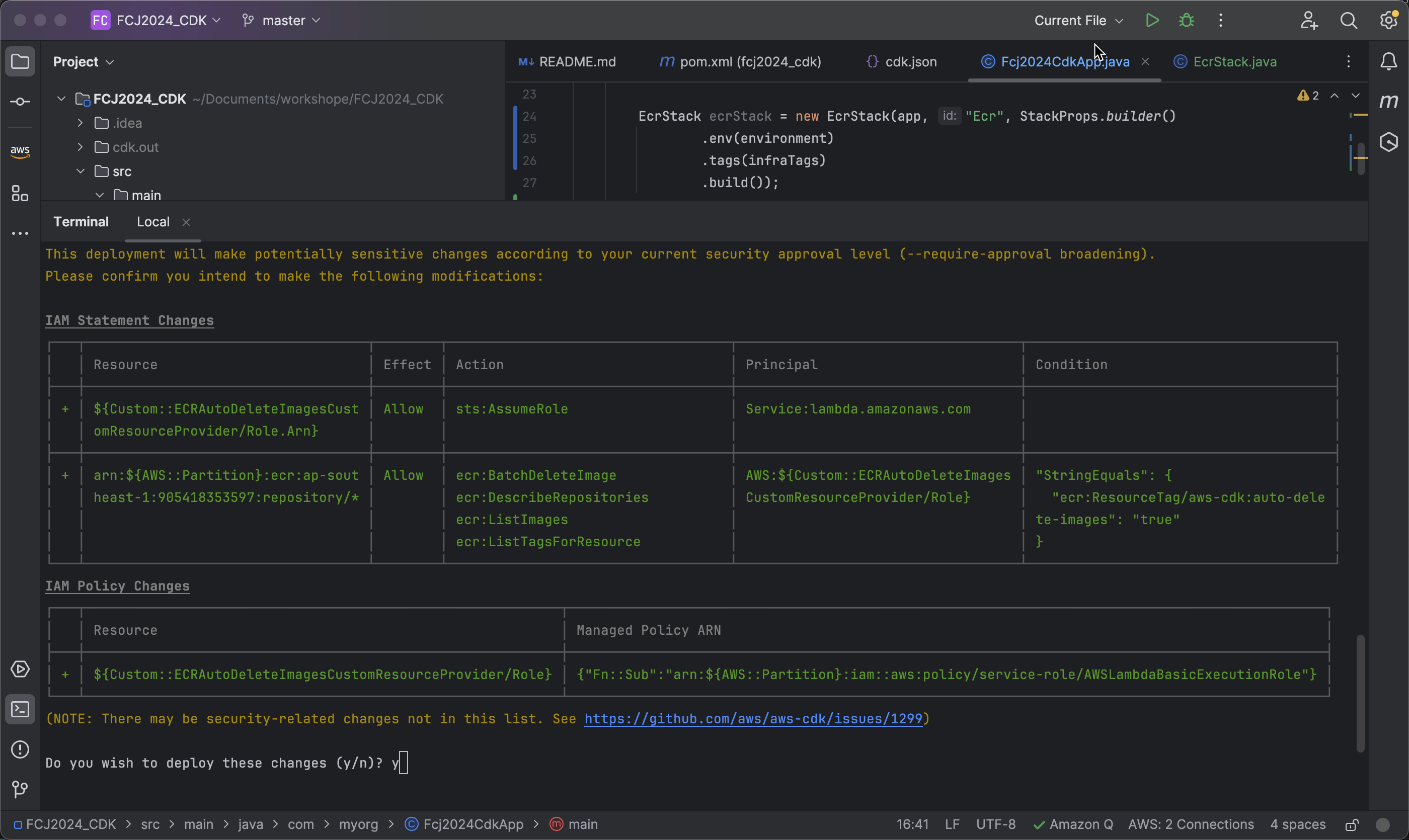1409x840 pixels.
Task: Show the editor tabs overflow menu
Action: tap(1349, 61)
